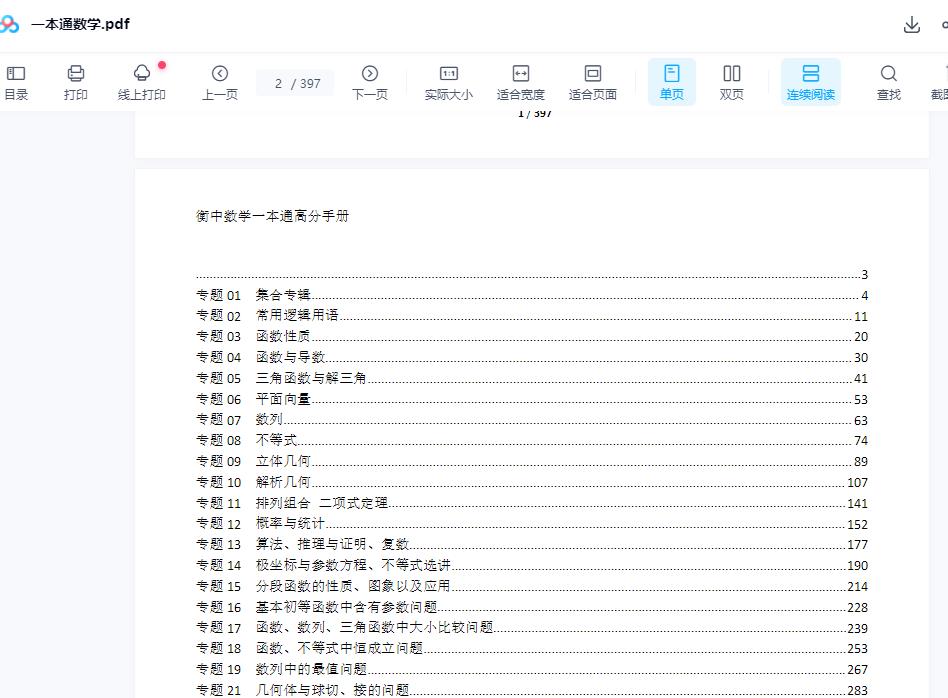Screen dimensions: 948x698
Task: Fit whole page with 适合页面
Action: click(592, 82)
